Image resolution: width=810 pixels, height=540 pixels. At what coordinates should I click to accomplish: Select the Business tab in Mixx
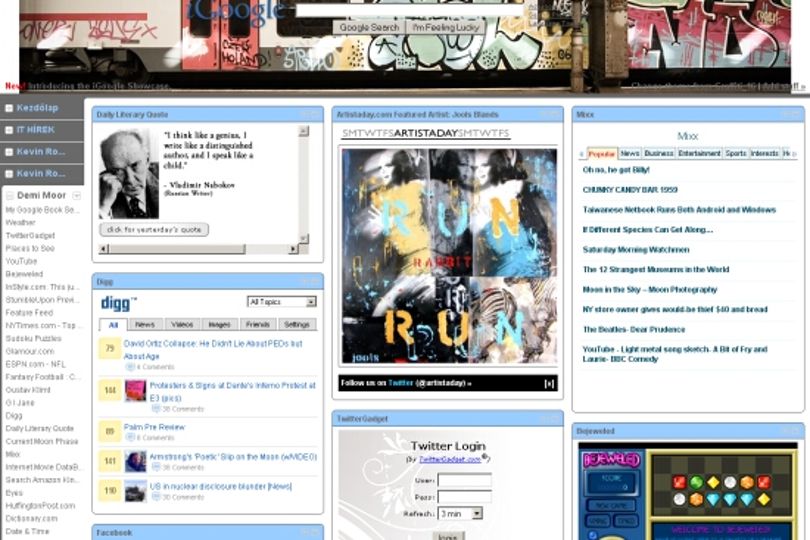(659, 153)
